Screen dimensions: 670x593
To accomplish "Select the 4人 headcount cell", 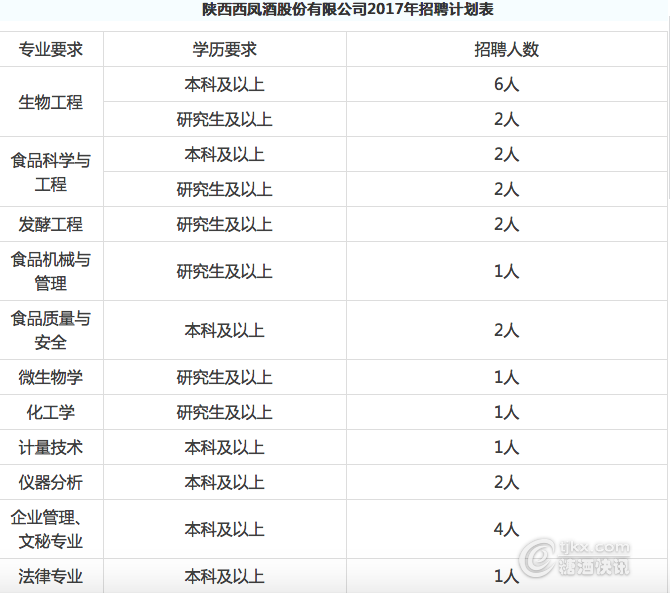I will (506, 529).
